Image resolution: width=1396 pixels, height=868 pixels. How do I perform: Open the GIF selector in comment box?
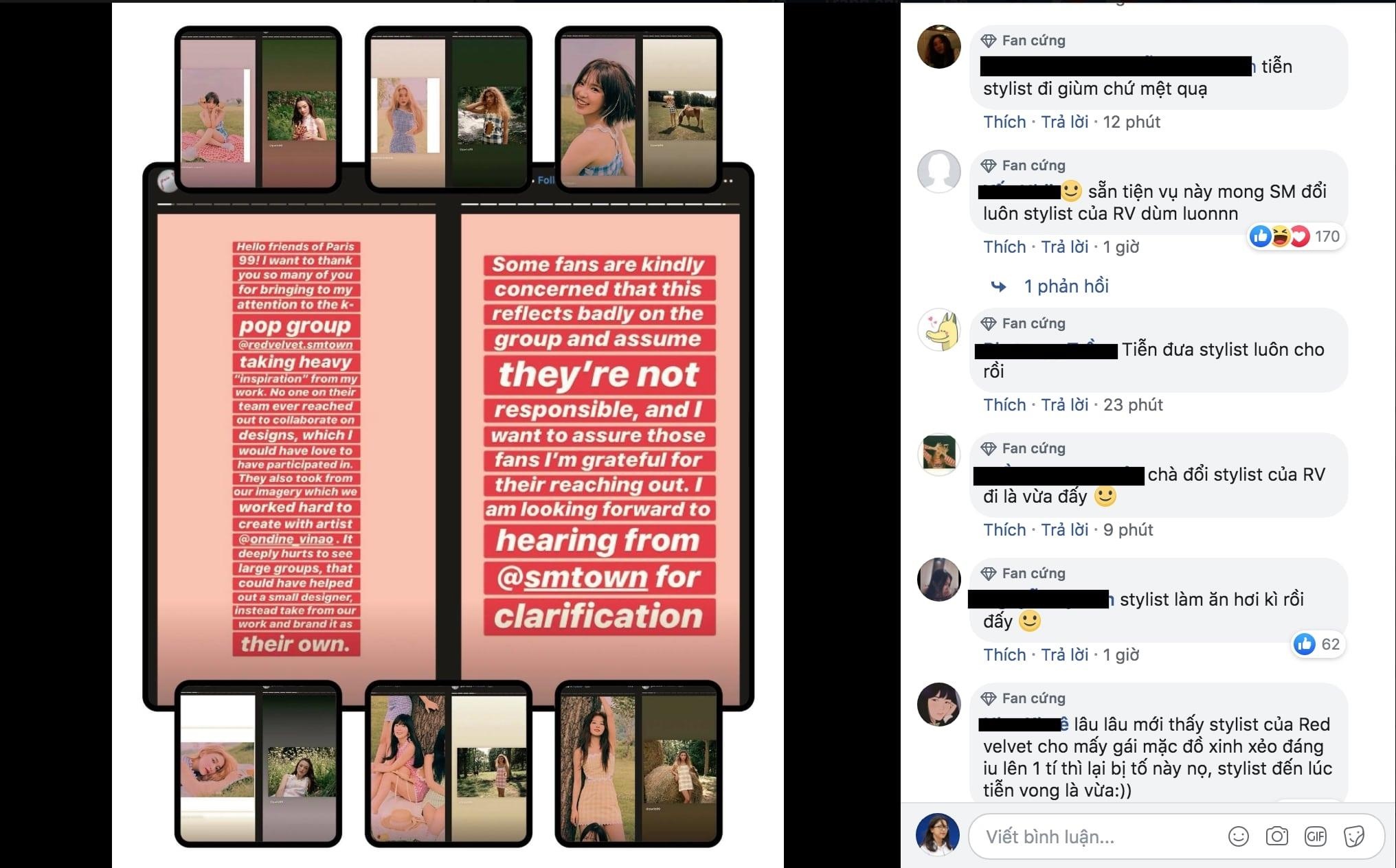1316,836
